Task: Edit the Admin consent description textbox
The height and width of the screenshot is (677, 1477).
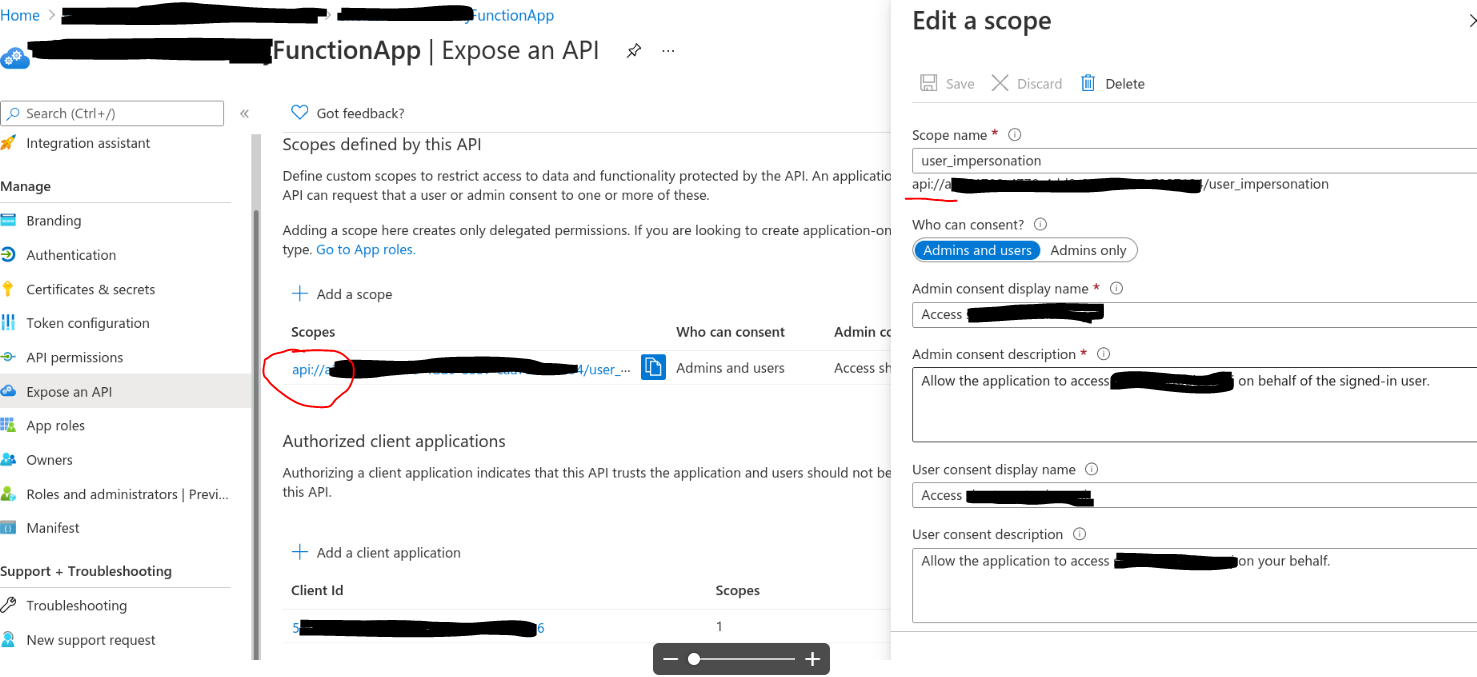Action: [x=1194, y=405]
